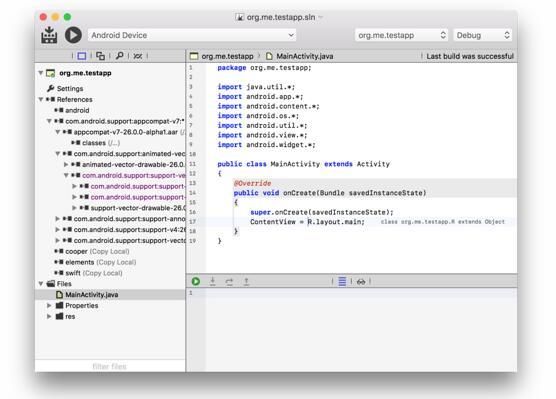Viewport: 556px width, 399px height.
Task: Click the solution icon in title bar
Action: click(x=240, y=17)
